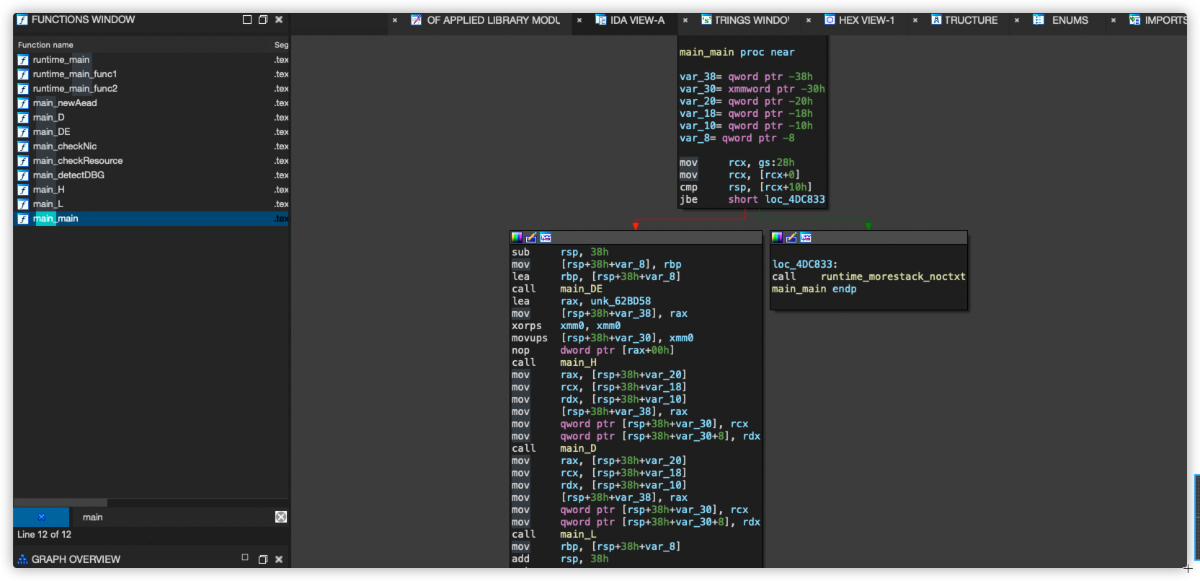The image size is (1200, 581).
Task: Open the Strings Window tab
Action: pos(750,20)
